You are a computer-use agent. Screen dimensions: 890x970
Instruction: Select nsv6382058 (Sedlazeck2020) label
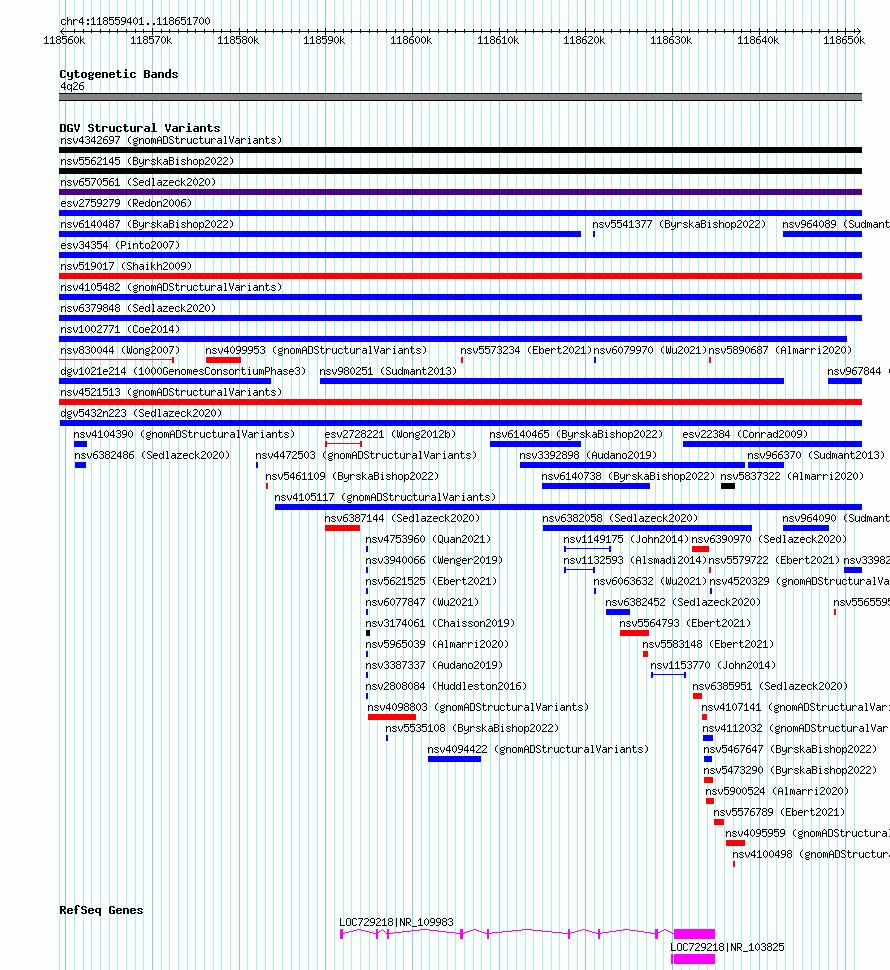click(x=620, y=519)
